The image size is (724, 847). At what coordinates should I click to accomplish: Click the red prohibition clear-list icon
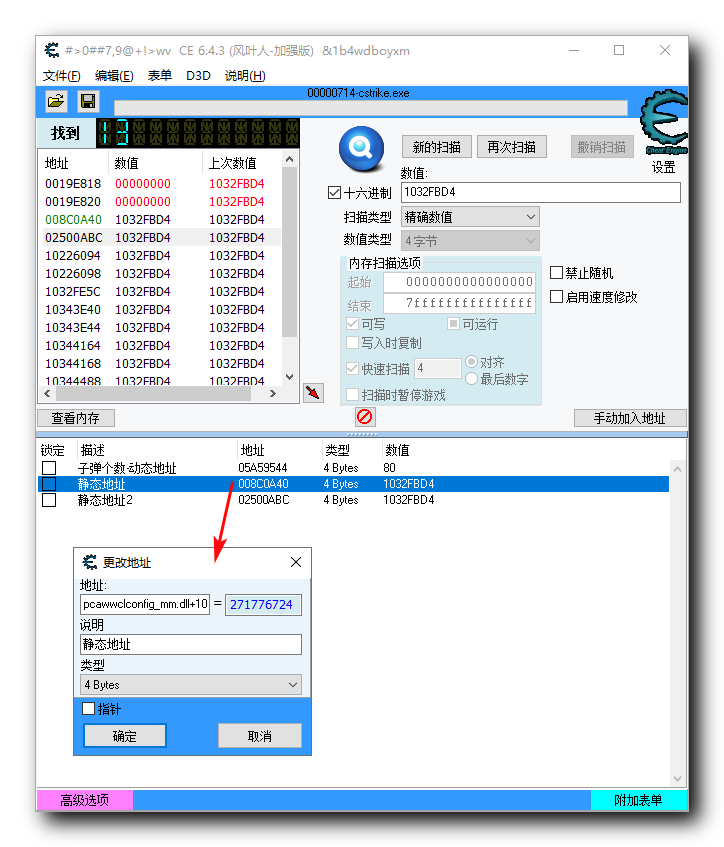365,417
